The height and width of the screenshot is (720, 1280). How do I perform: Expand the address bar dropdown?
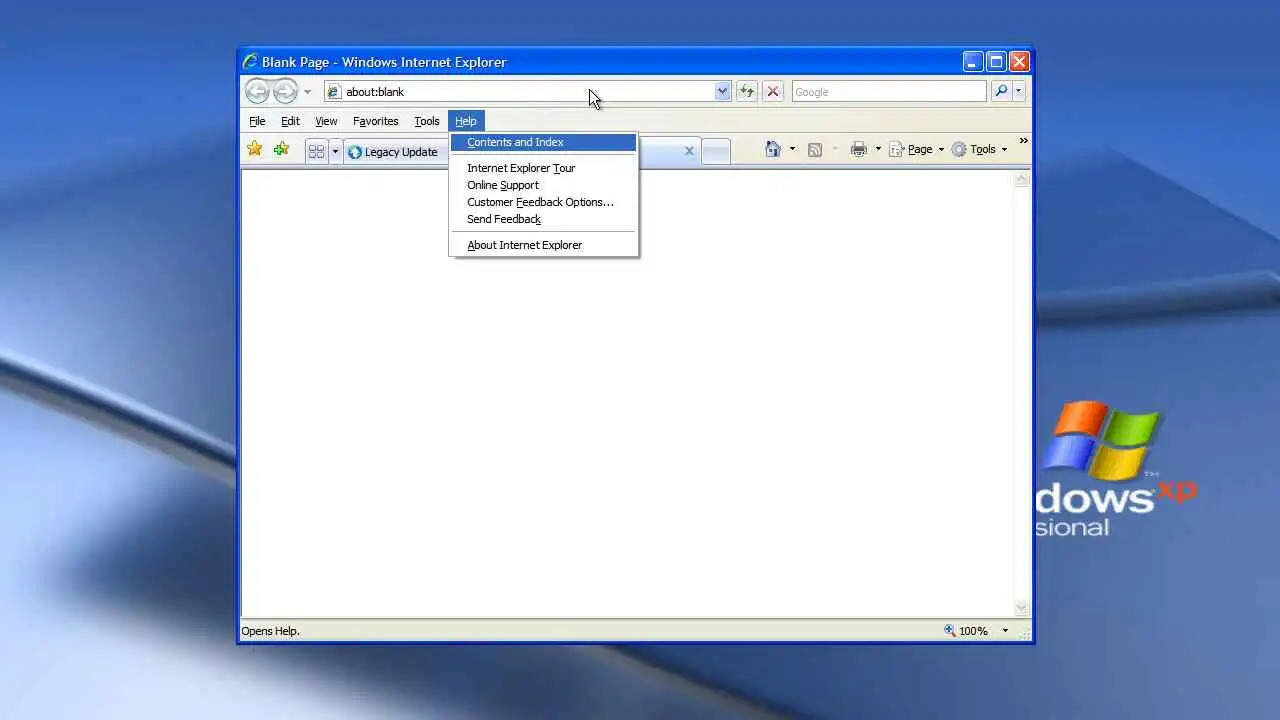[722, 92]
